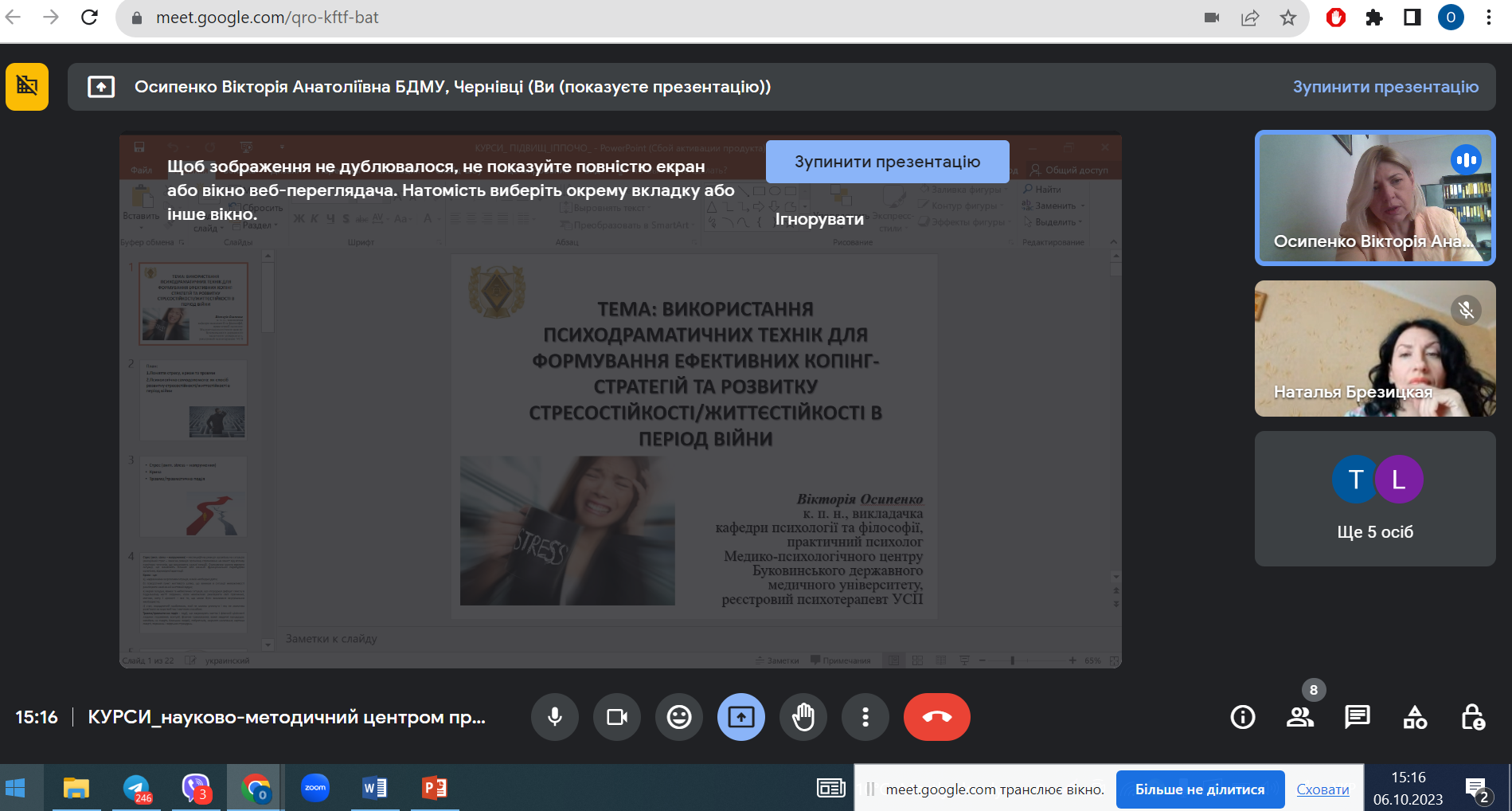Image resolution: width=1512 pixels, height=811 pixels.
Task: Open the activities shapes icon
Action: [1415, 717]
